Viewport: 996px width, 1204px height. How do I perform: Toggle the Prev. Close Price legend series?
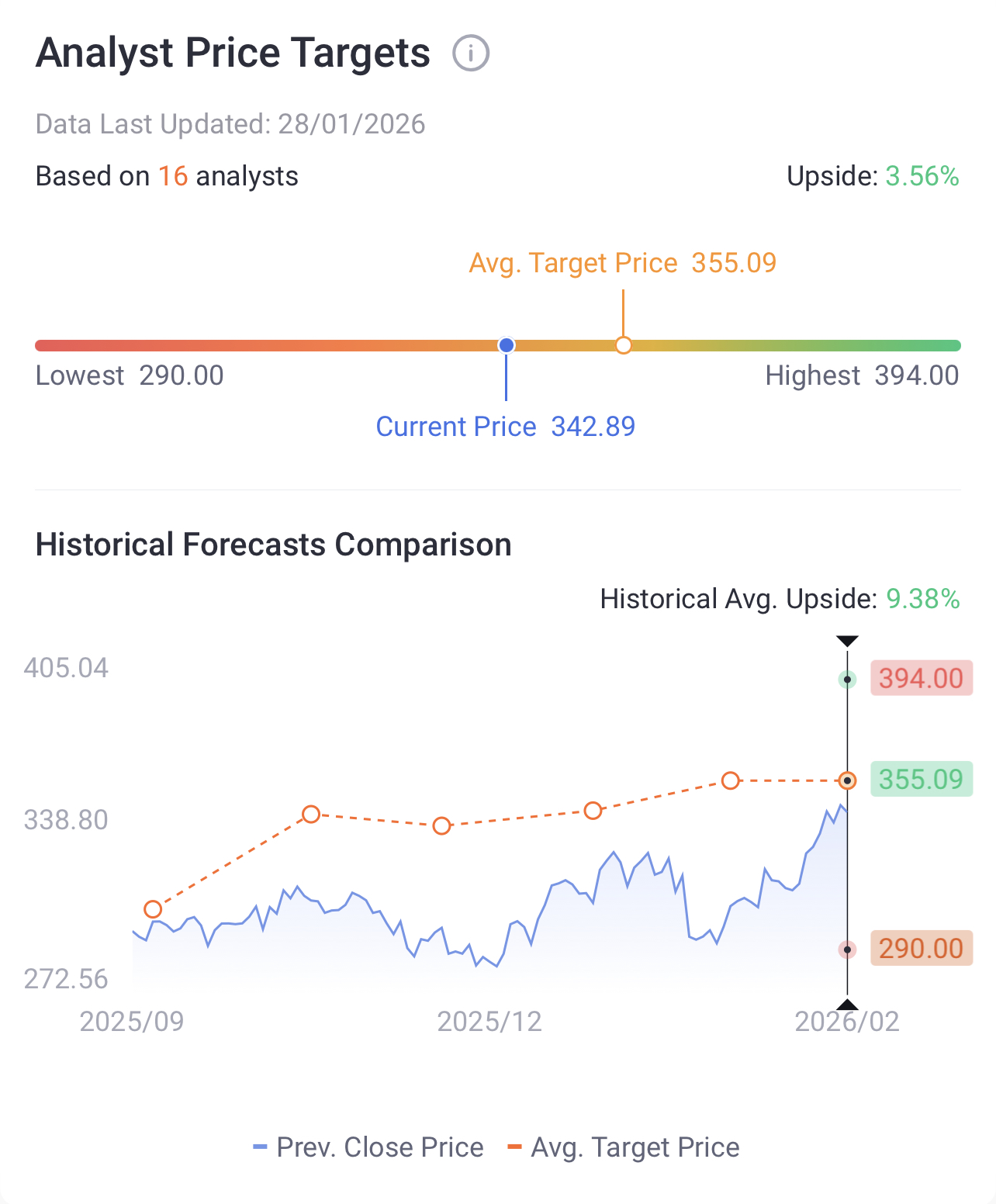369,1147
